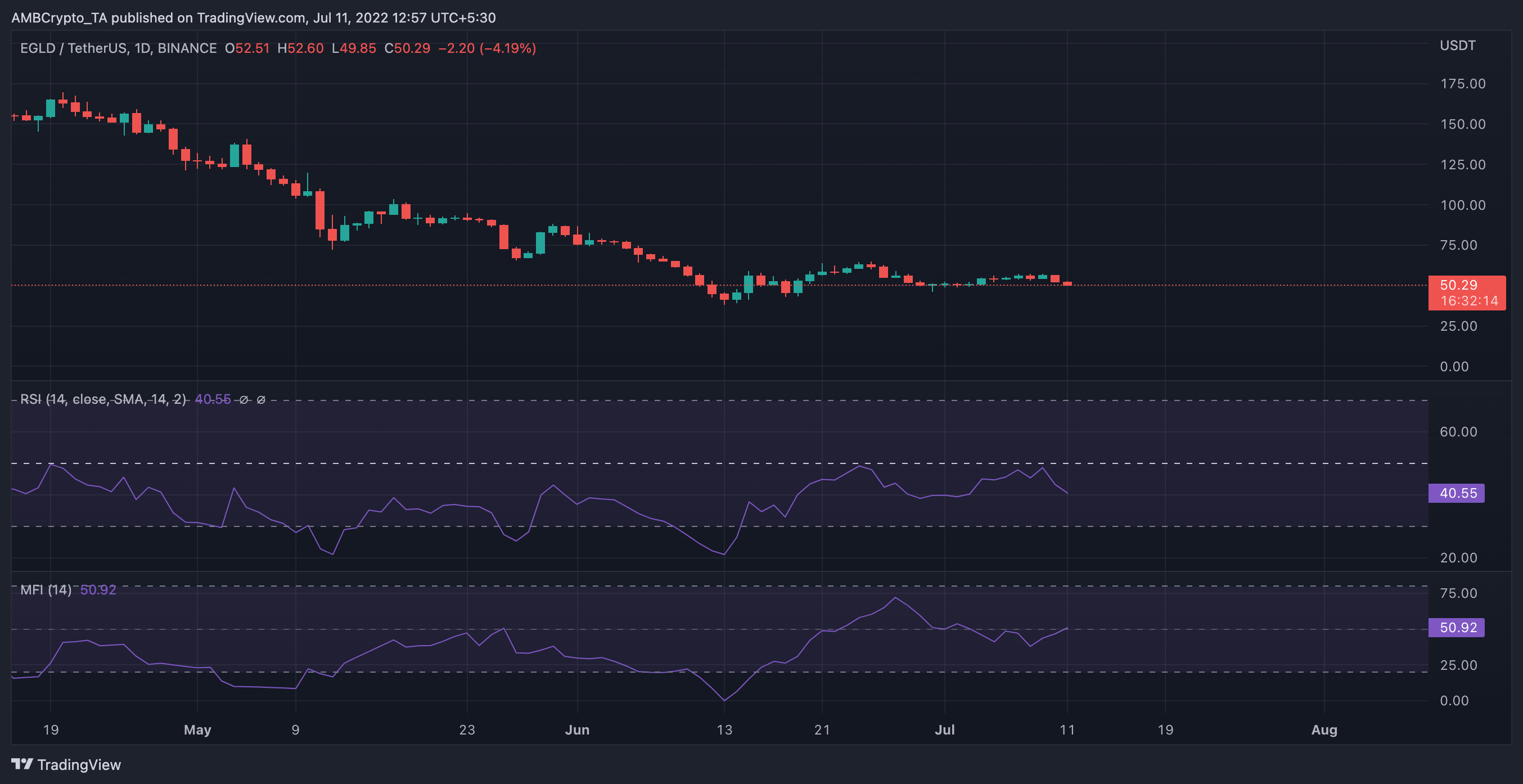Click the purple 50.92 MFI value badge
This screenshot has width=1523, height=784.
click(1457, 627)
